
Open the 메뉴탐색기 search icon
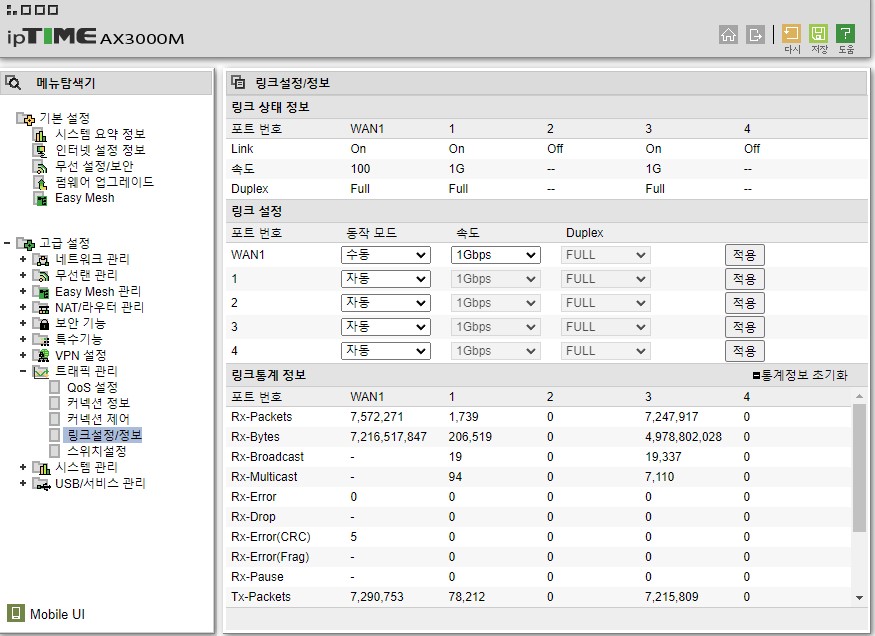[x=13, y=83]
